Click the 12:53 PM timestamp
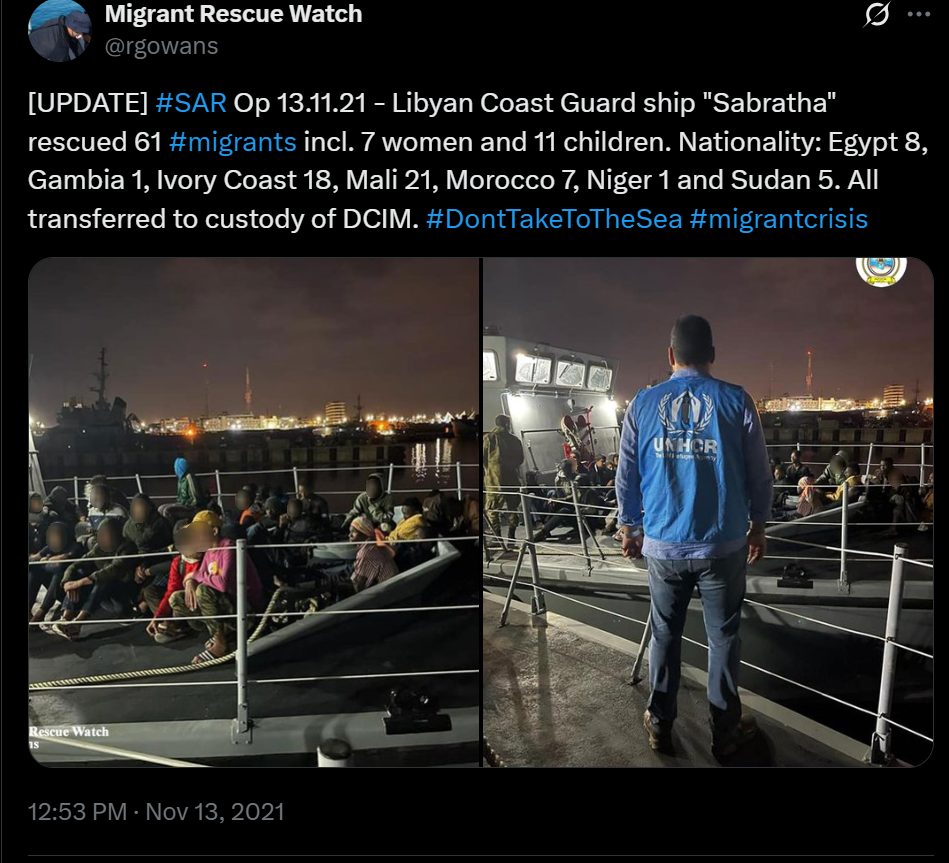Screen dimensions: 949x863 pyautogui.click(x=77, y=812)
